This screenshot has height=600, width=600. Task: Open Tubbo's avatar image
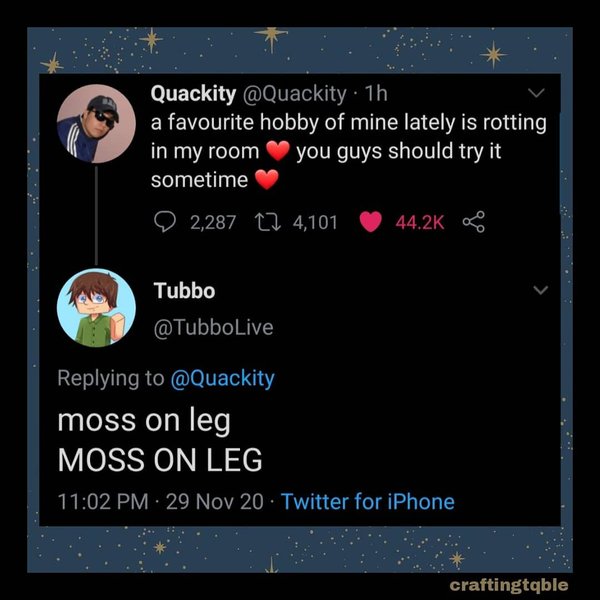click(96, 308)
